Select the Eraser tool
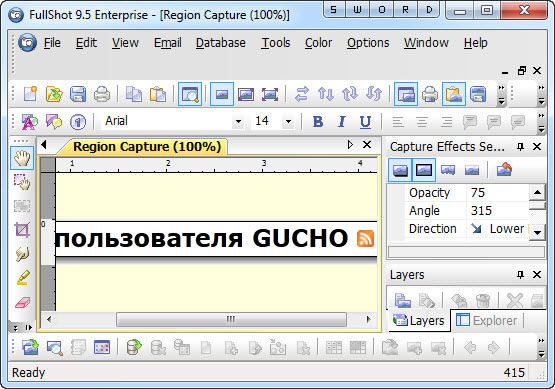The width and height of the screenshot is (555, 389). coord(23,303)
